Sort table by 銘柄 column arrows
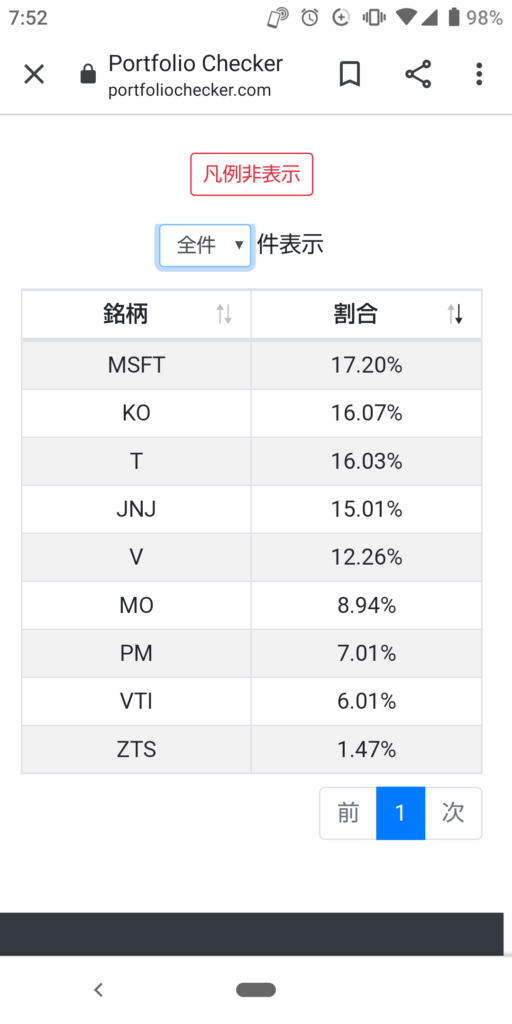This screenshot has height=1024, width=512. (224, 315)
